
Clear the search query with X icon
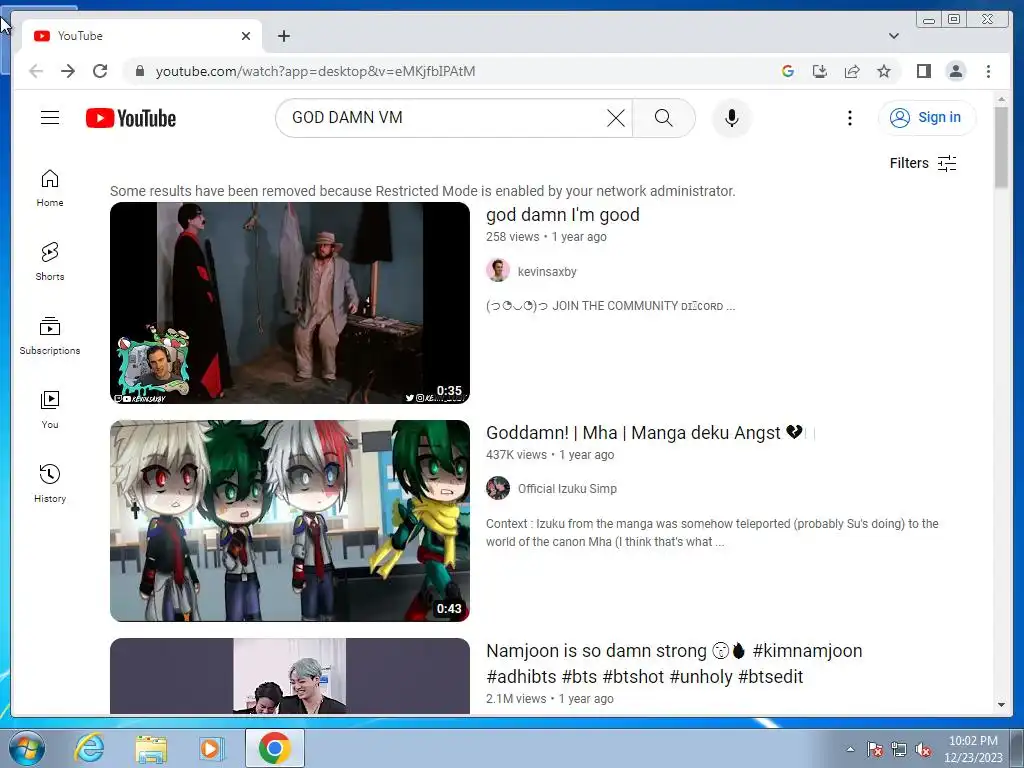point(615,118)
